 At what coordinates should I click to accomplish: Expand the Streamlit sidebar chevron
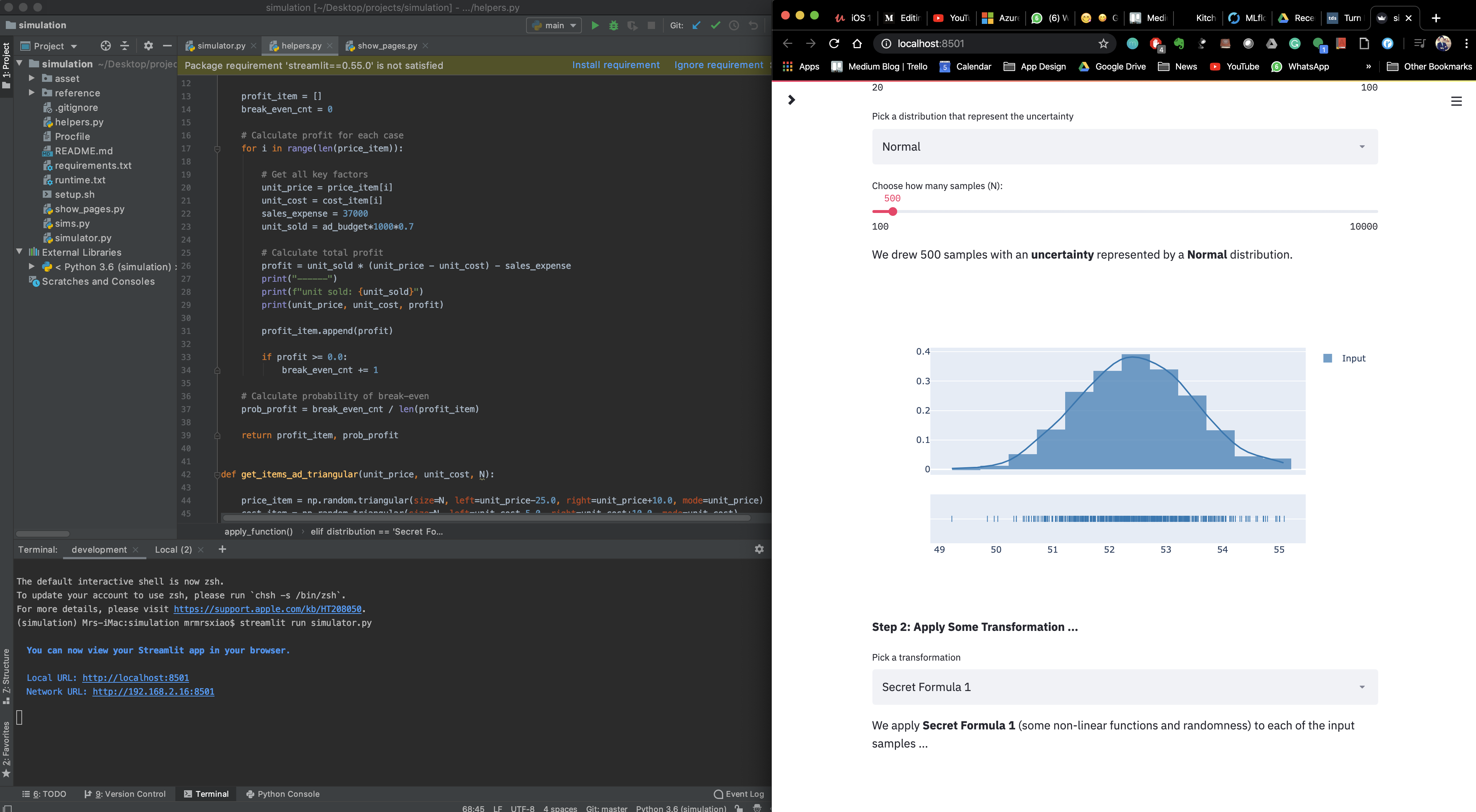[791, 100]
